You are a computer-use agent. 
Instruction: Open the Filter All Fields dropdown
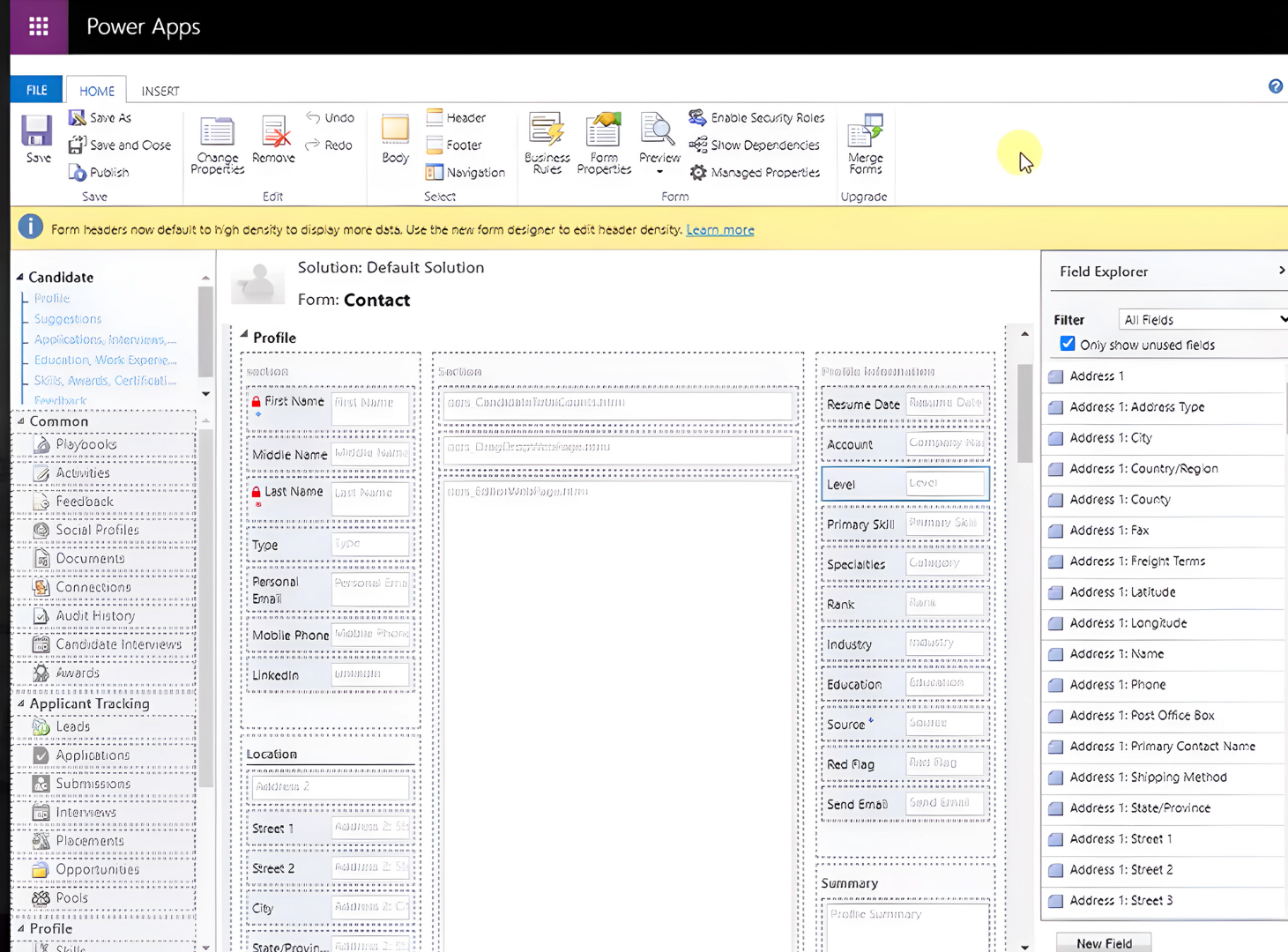pyautogui.click(x=1203, y=319)
